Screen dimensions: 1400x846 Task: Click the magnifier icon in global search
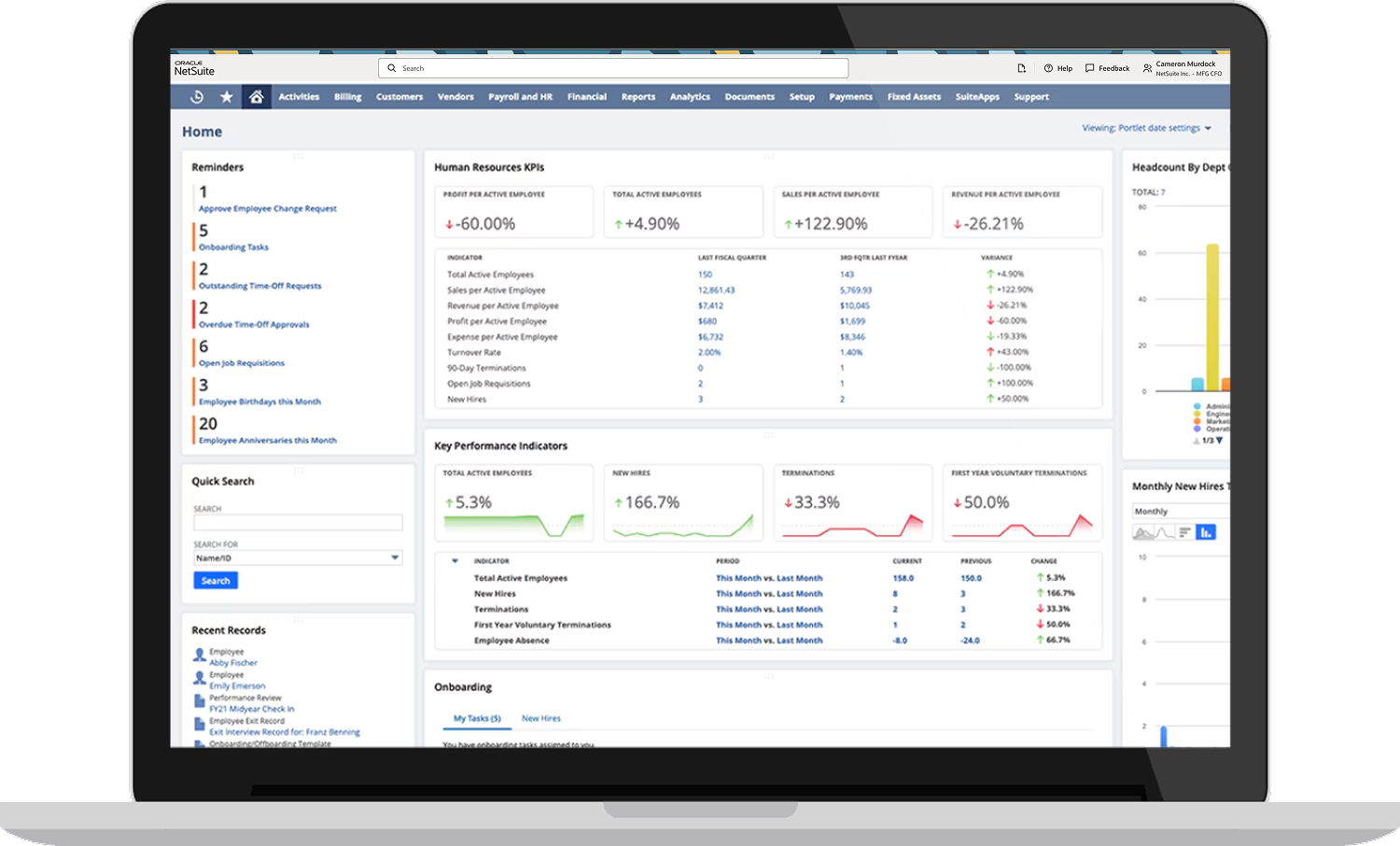[392, 67]
